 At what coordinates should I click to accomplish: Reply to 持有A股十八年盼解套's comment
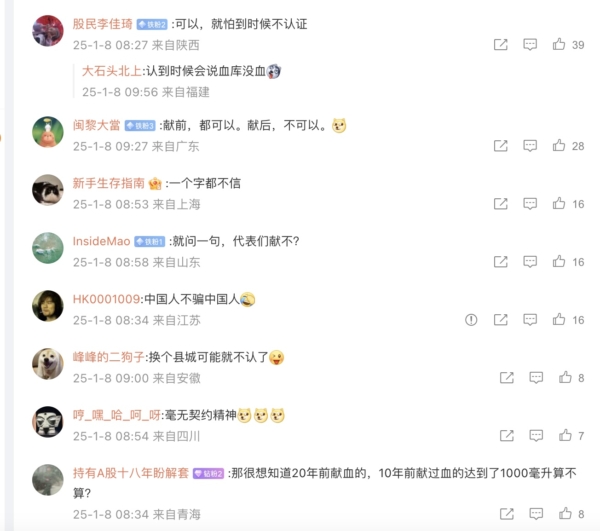536,513
